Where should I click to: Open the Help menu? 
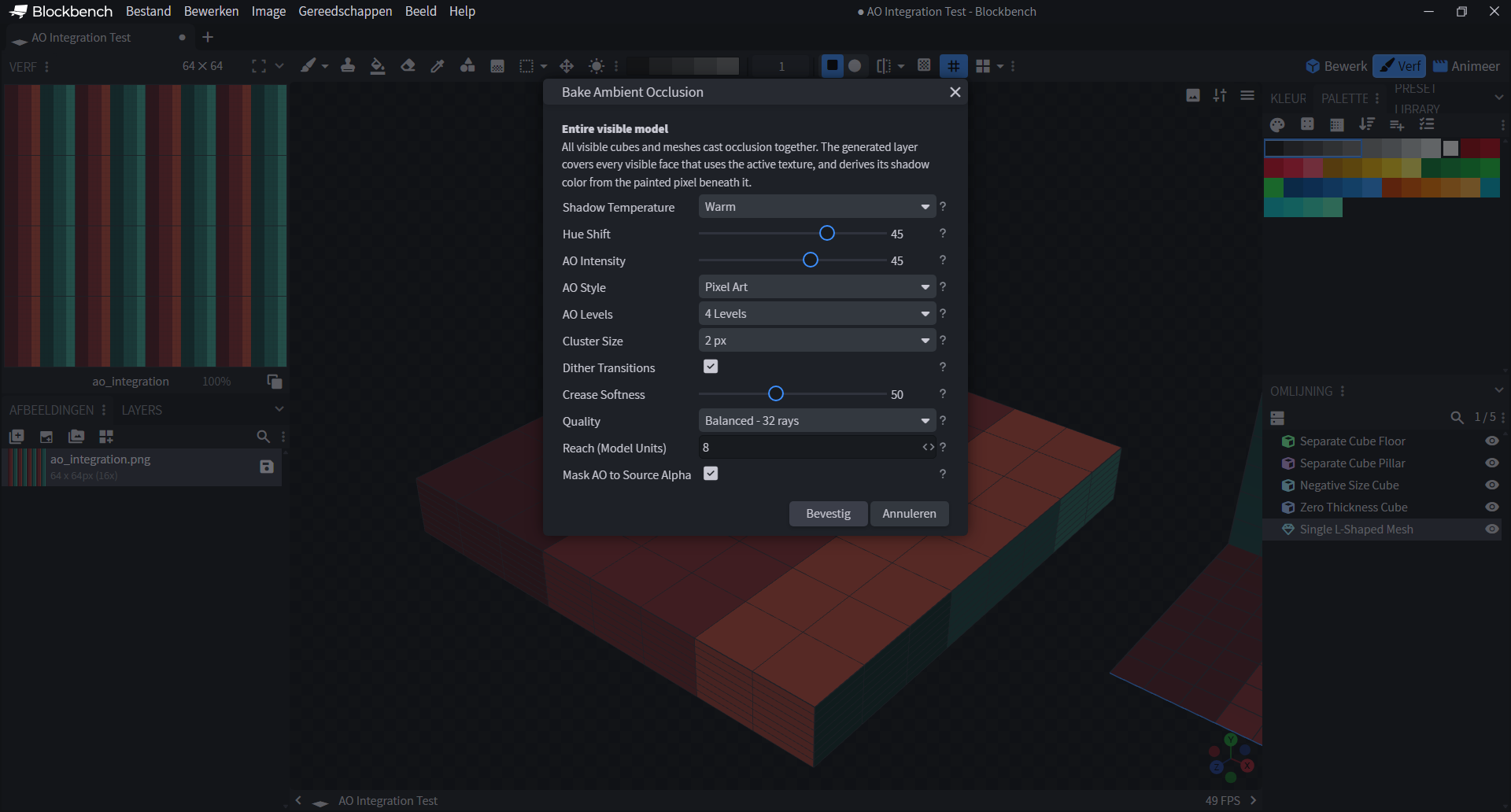click(x=462, y=11)
